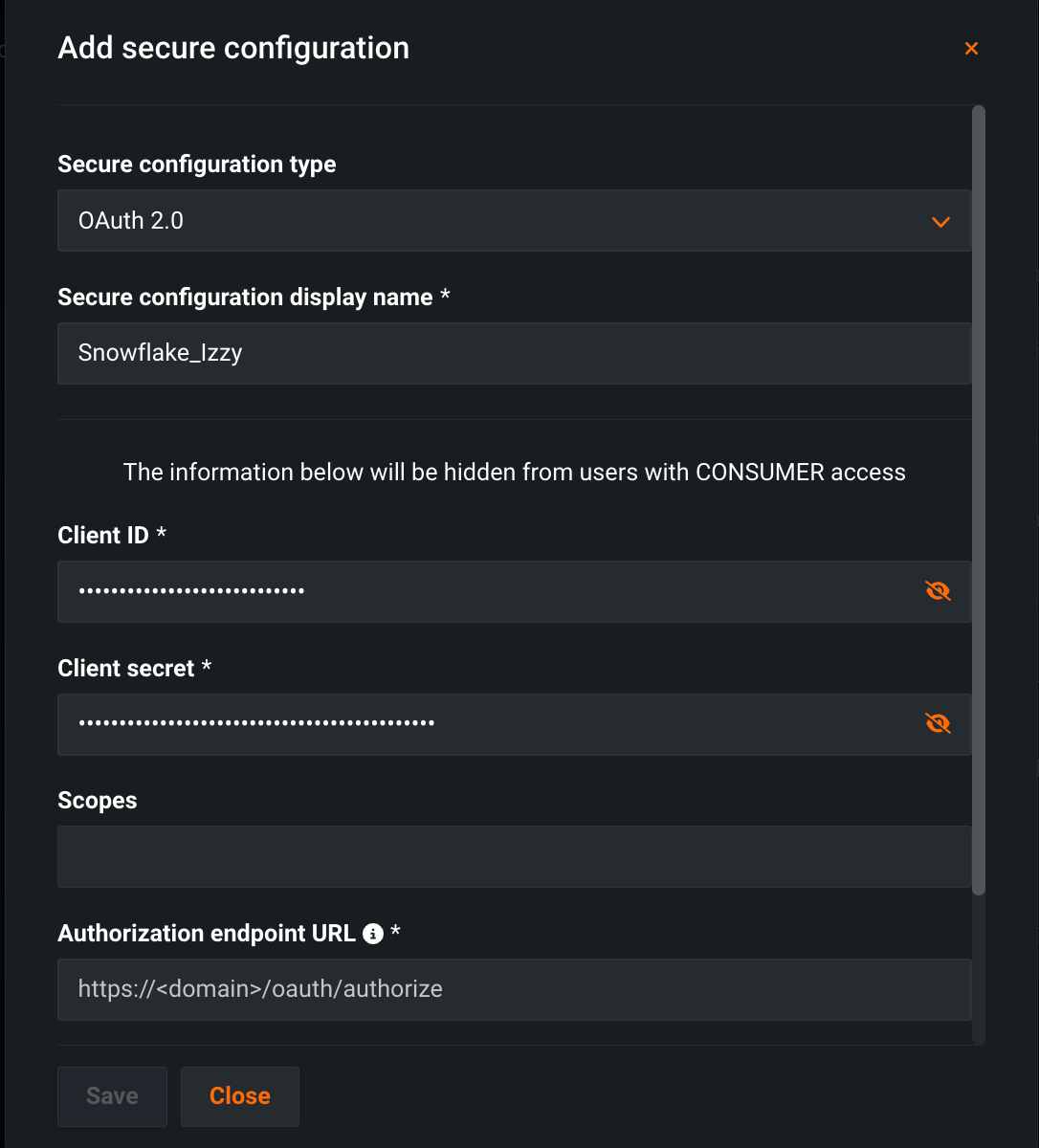
Task: Show the masked Client secret value
Action: point(938,724)
